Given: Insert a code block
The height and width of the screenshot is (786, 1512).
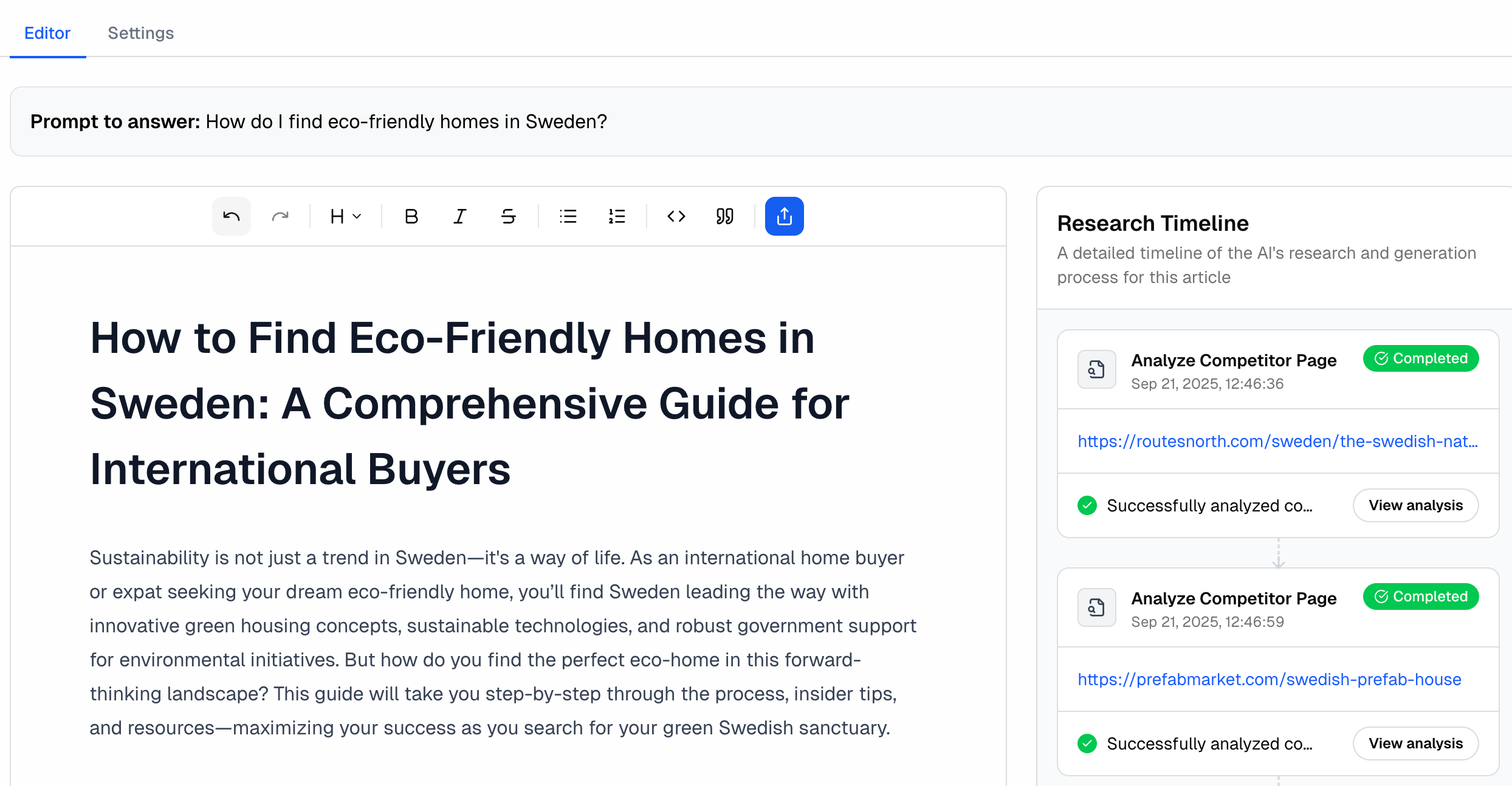Looking at the screenshot, I should 676,216.
